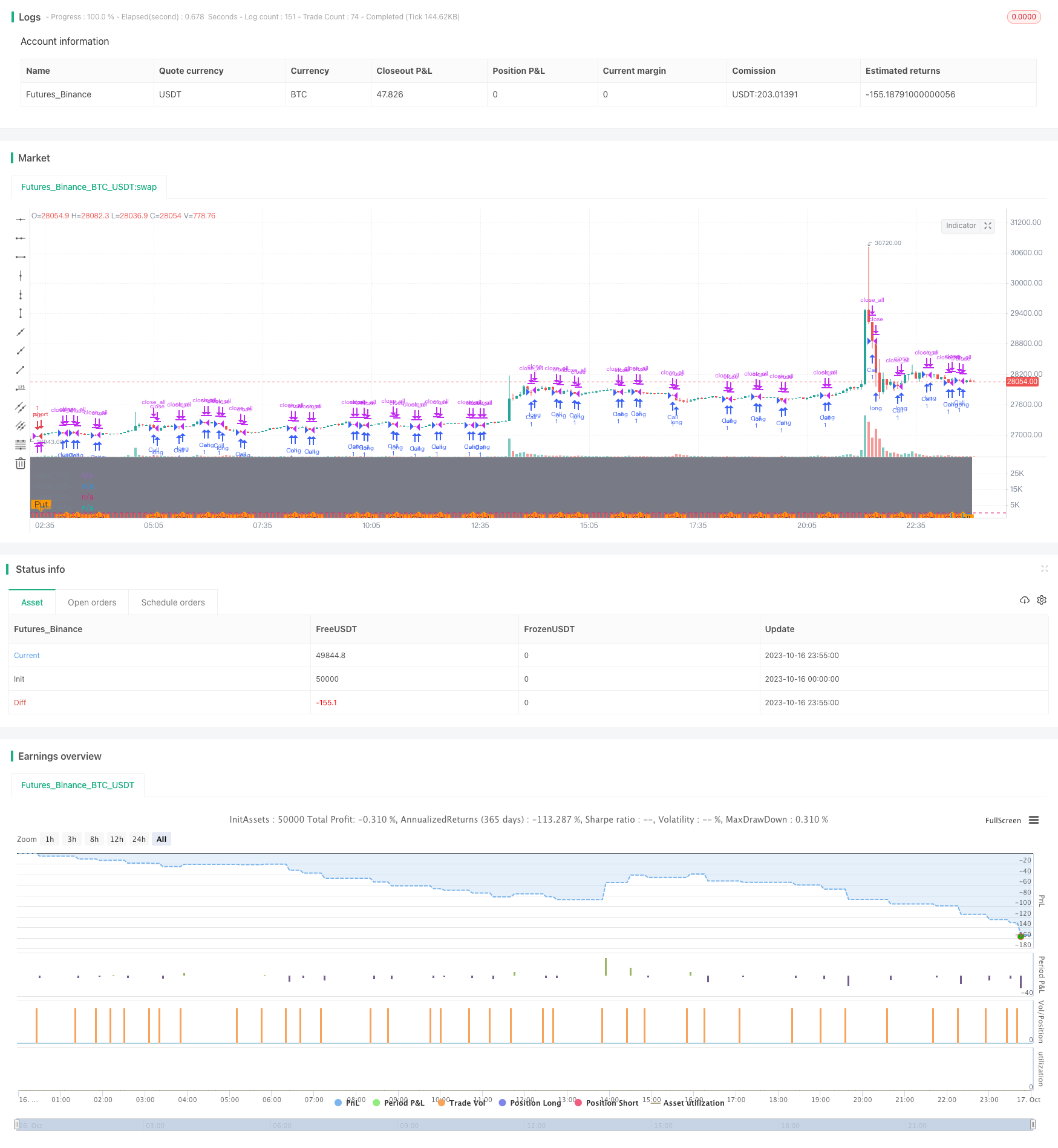Open the Indicator menu on the chart
Screen dimensions: 1058x1148
[x=961, y=226]
